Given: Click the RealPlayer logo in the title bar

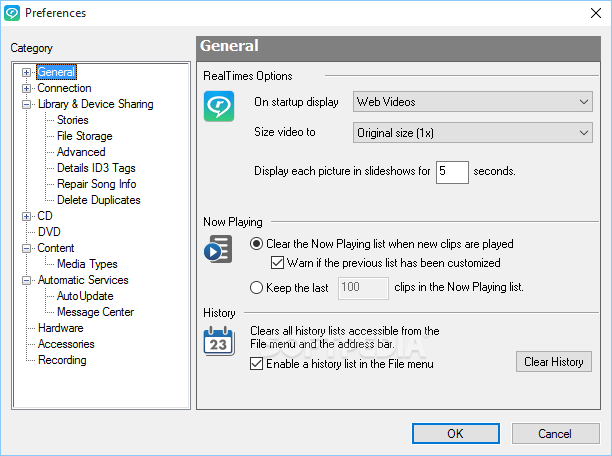Looking at the screenshot, I should coord(12,13).
